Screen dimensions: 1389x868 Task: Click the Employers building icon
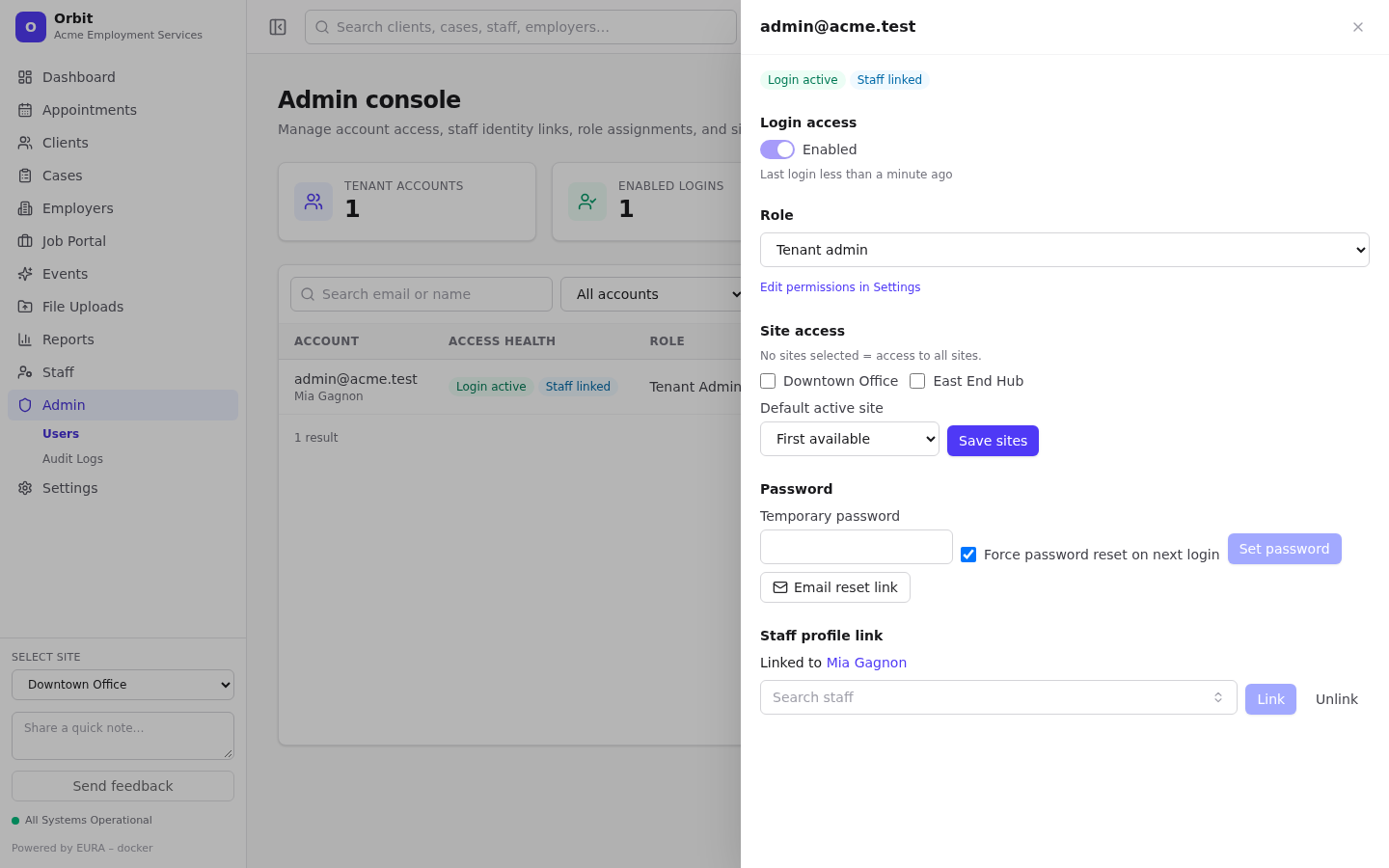(x=25, y=208)
